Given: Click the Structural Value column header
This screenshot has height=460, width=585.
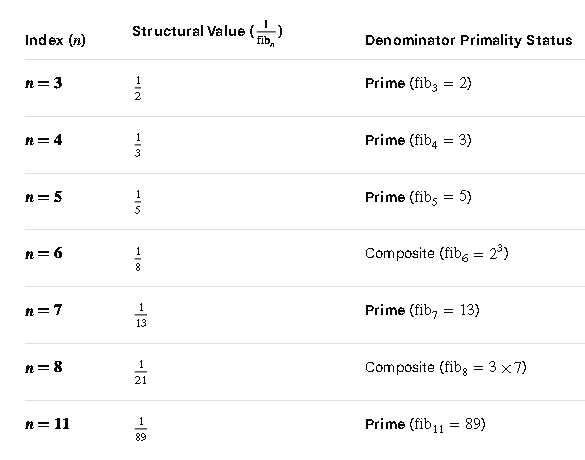Looking at the screenshot, I should pyautogui.click(x=207, y=33).
